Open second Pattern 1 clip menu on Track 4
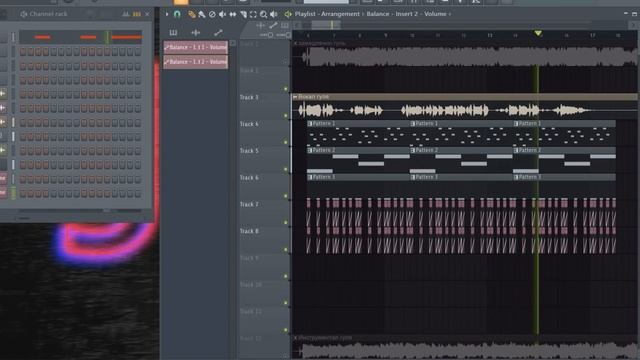 pos(413,124)
